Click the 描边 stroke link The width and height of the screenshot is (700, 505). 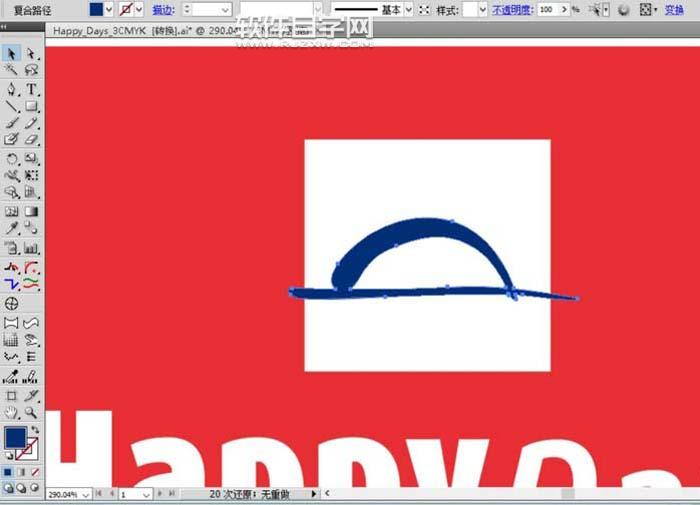click(x=163, y=10)
